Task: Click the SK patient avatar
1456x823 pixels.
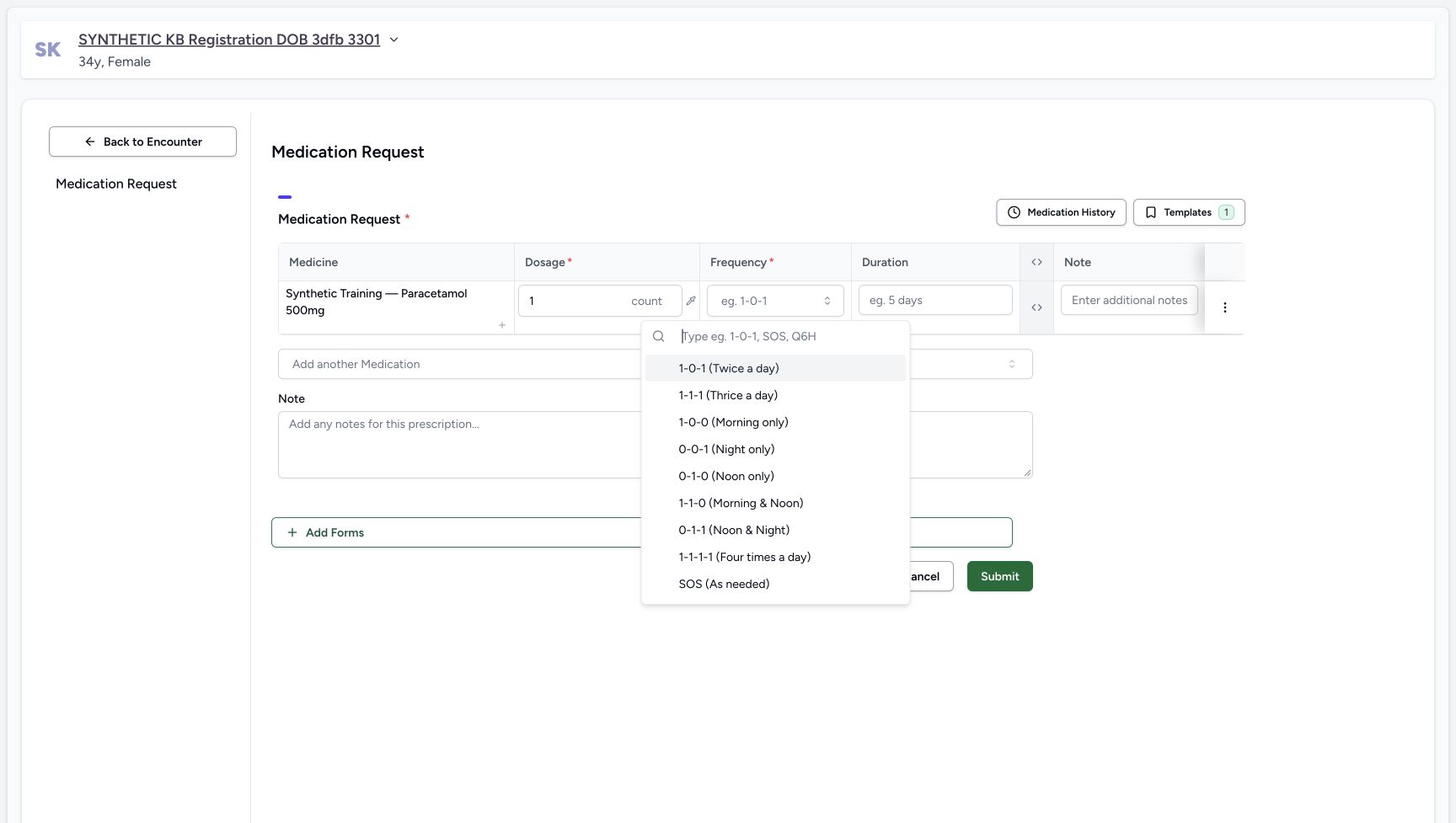Action: tap(48, 50)
